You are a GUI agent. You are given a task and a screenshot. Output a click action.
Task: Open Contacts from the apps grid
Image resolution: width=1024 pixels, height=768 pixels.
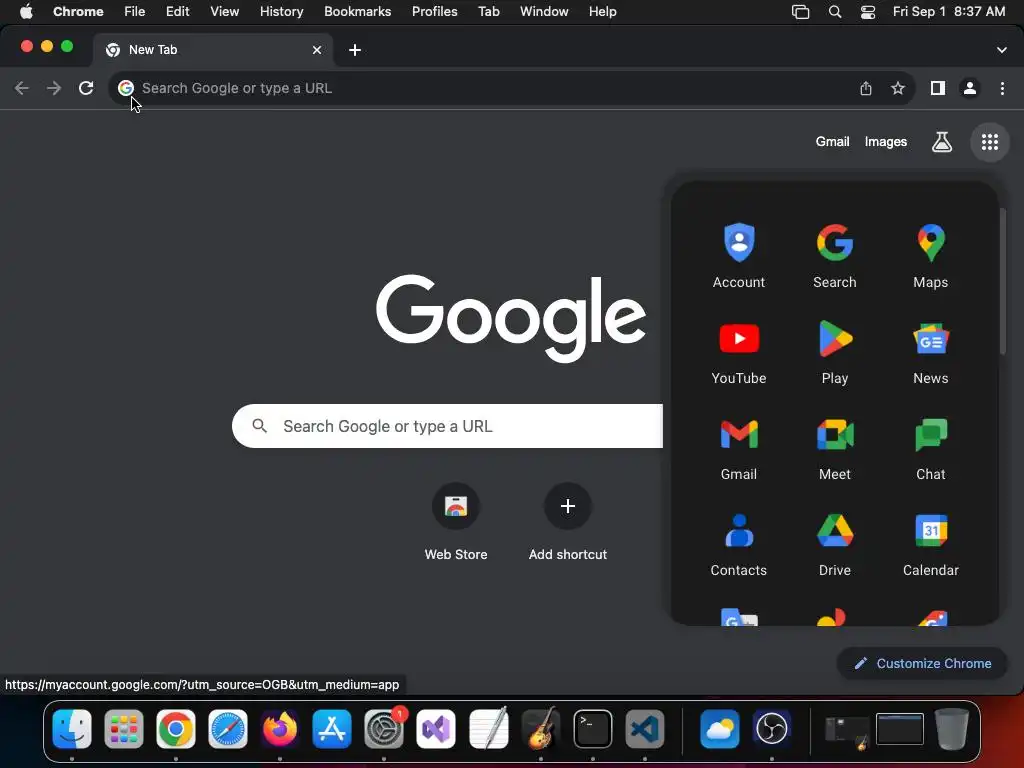coord(739,544)
